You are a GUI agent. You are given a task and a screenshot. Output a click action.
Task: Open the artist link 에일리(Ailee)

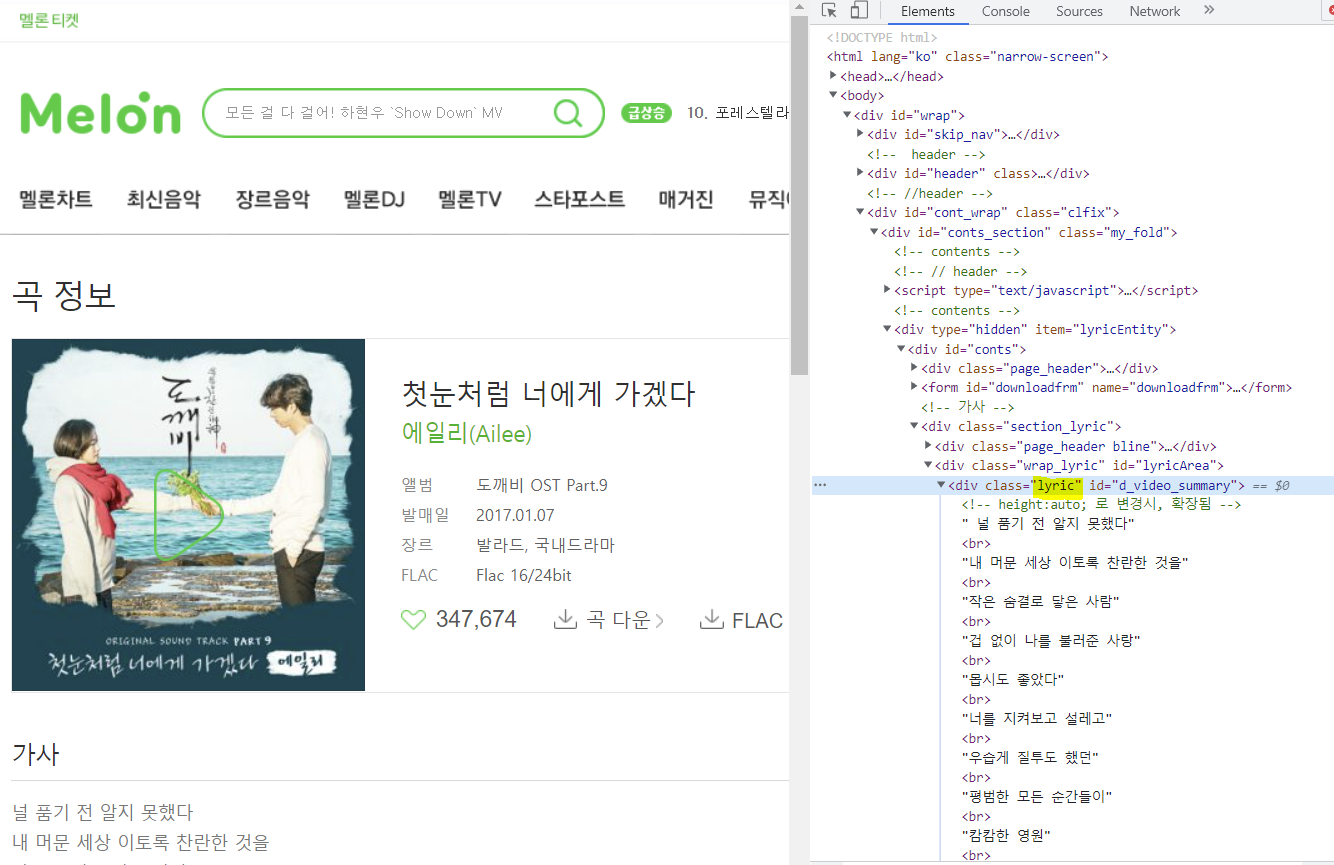[x=466, y=434]
